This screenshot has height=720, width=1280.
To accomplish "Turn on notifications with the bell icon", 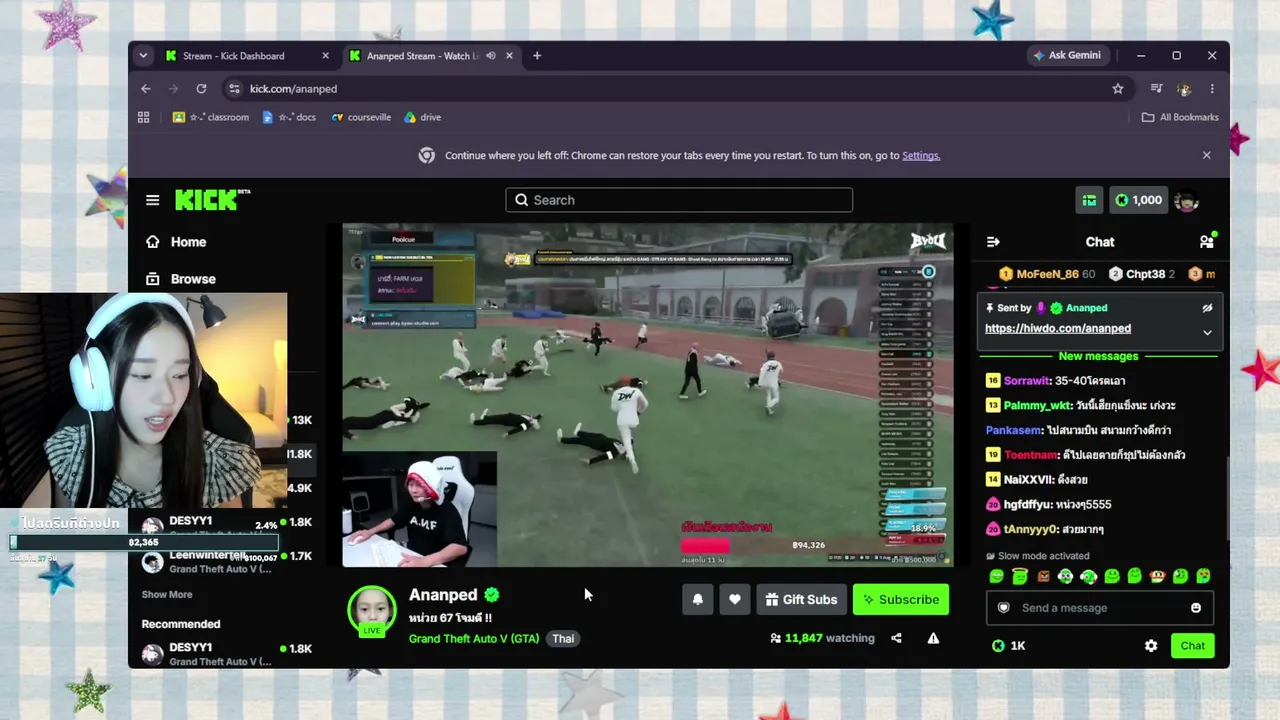I will (698, 599).
